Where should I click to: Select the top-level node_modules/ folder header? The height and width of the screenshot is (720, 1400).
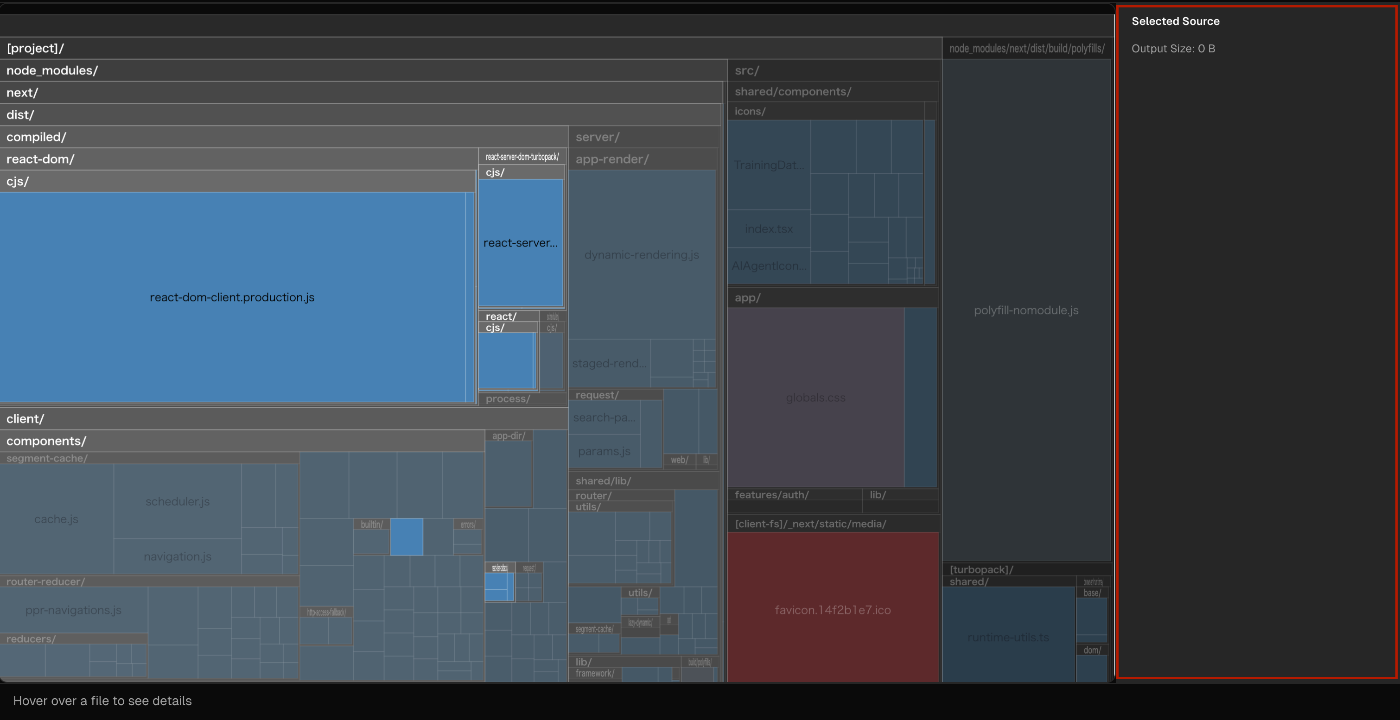tap(363, 70)
